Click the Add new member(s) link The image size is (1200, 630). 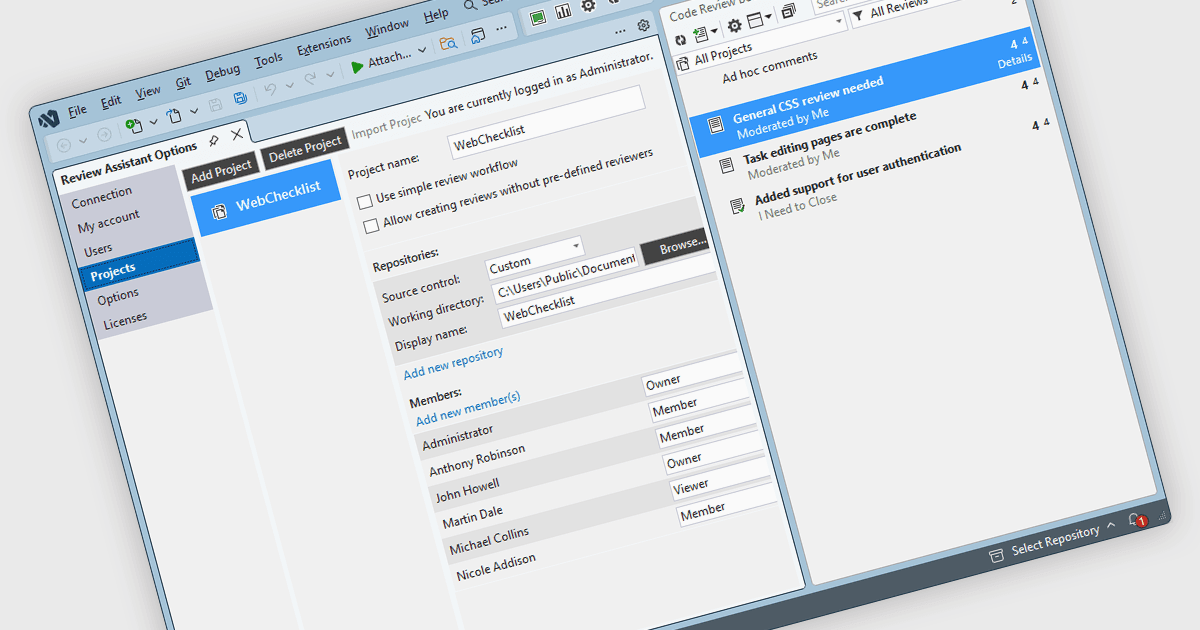pyautogui.click(x=468, y=409)
